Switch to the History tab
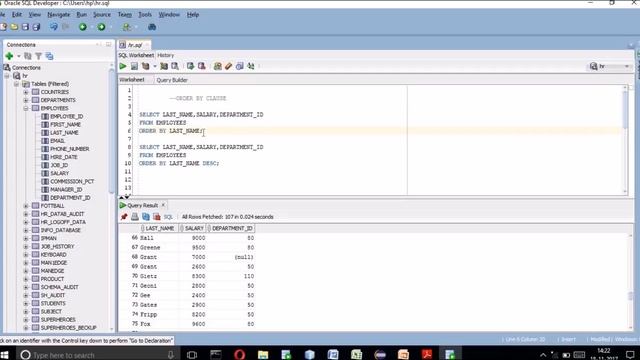The image size is (640, 360). (x=165, y=55)
